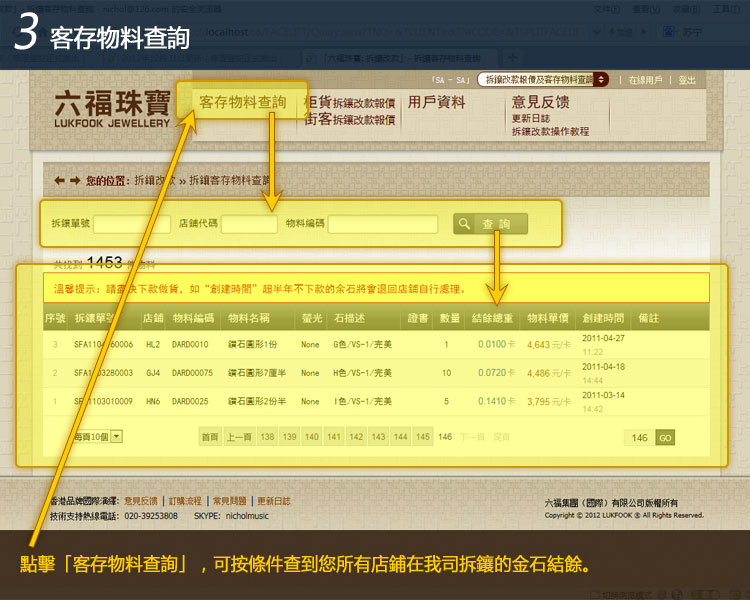Open the 意見反馈 menu
The height and width of the screenshot is (600, 750).
pos(540,102)
